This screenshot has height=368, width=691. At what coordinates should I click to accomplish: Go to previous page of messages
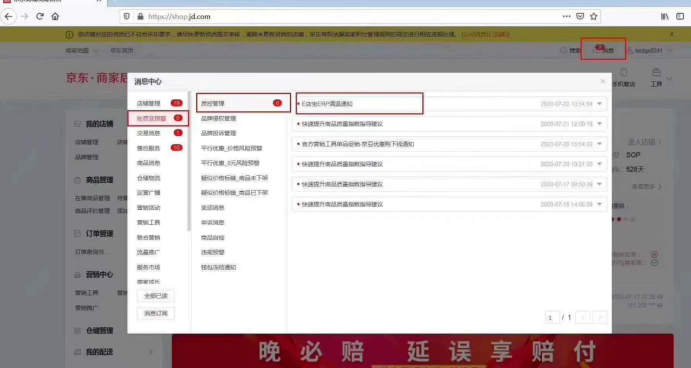click(583, 317)
